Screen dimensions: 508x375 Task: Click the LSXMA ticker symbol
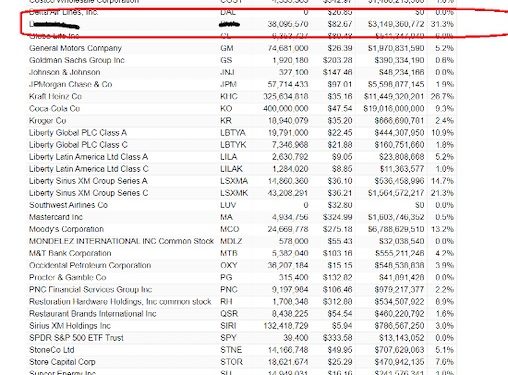pyautogui.click(x=234, y=181)
